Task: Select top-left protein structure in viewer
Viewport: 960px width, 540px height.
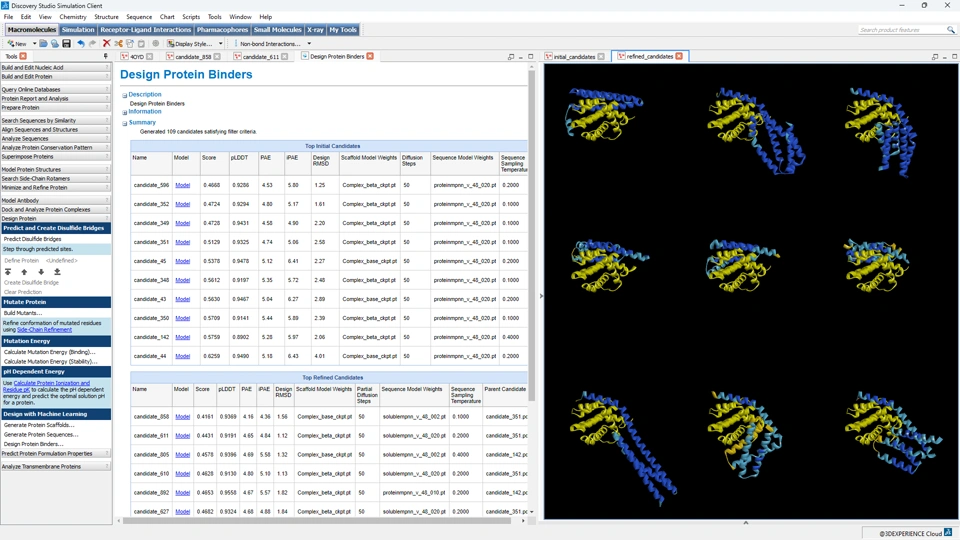Action: click(602, 114)
